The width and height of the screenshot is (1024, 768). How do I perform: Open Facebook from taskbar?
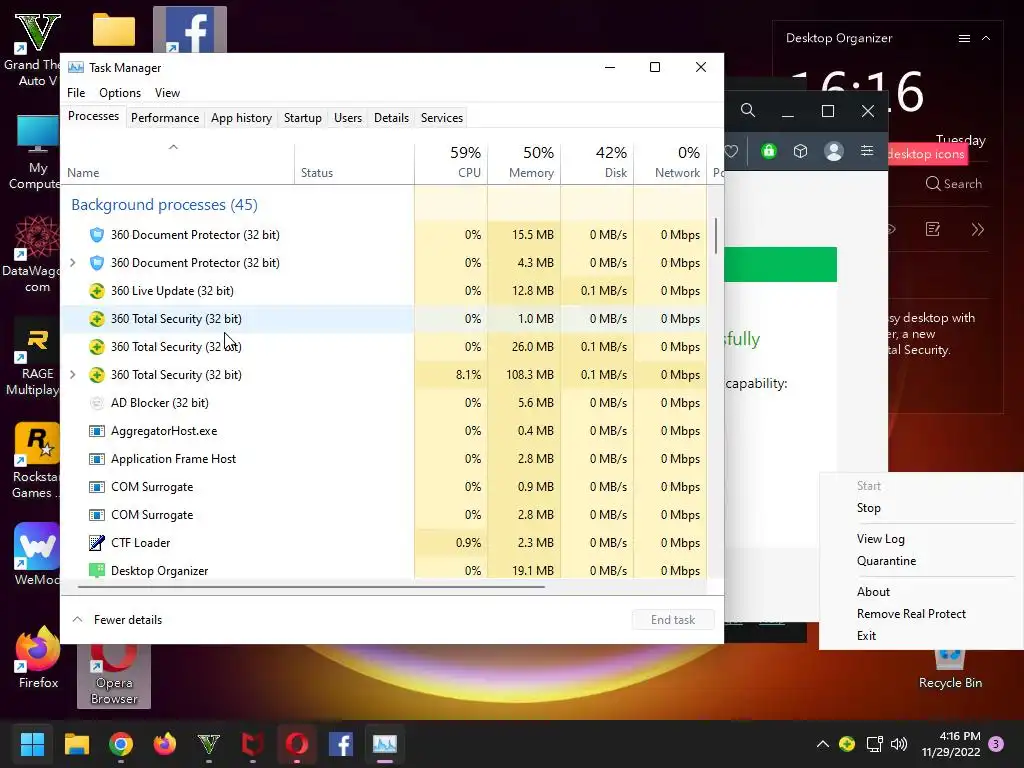pyautogui.click(x=341, y=744)
